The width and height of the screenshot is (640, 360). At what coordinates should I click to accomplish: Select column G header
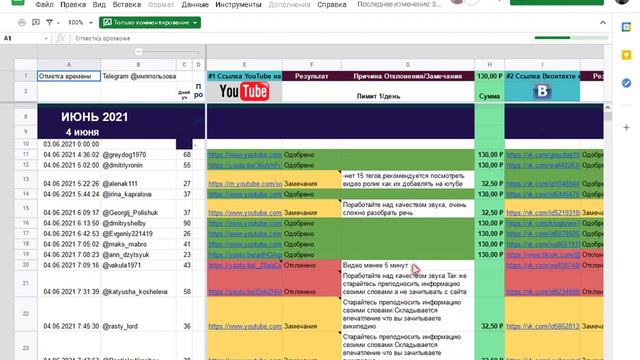click(x=407, y=64)
